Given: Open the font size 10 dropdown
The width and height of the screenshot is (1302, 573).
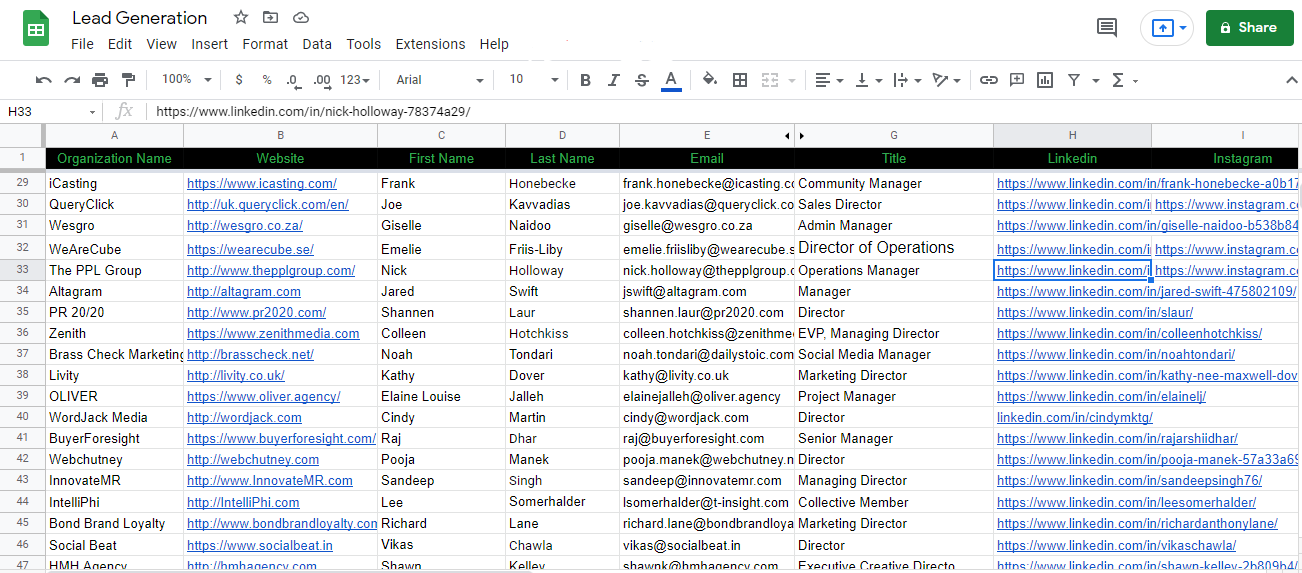Looking at the screenshot, I should pos(532,80).
